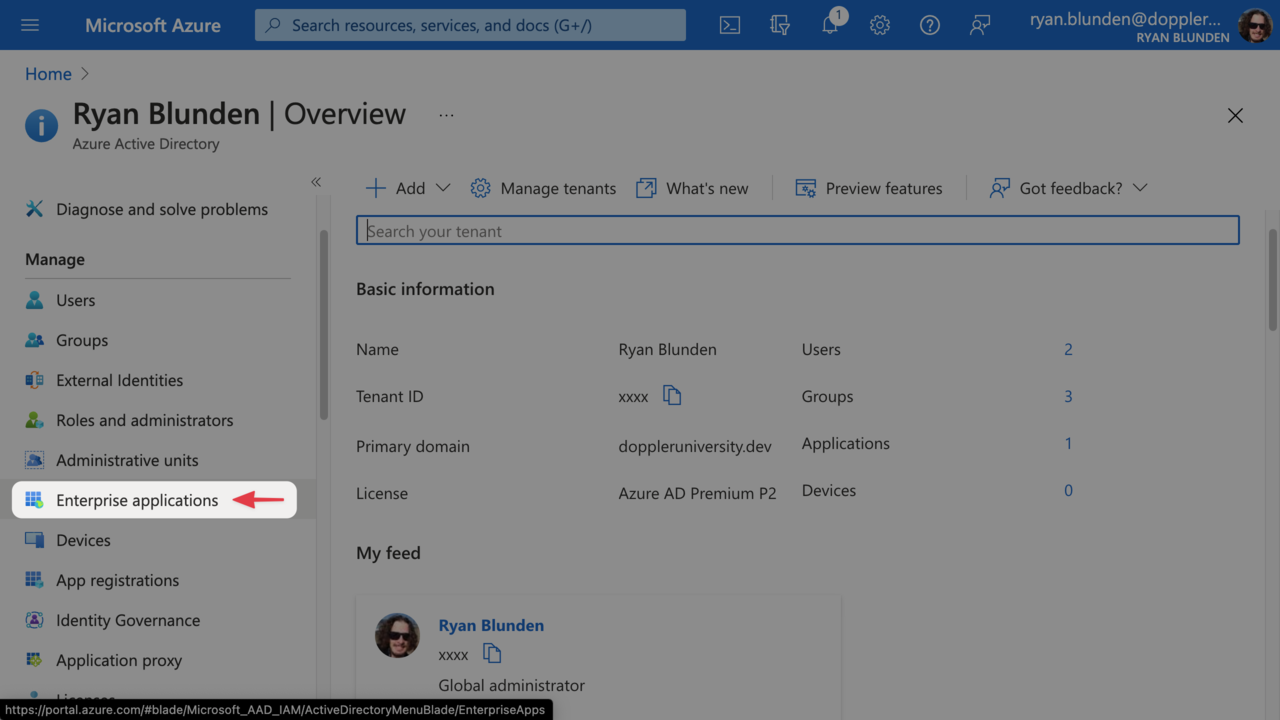Open the Applications count link 1

(x=1068, y=443)
